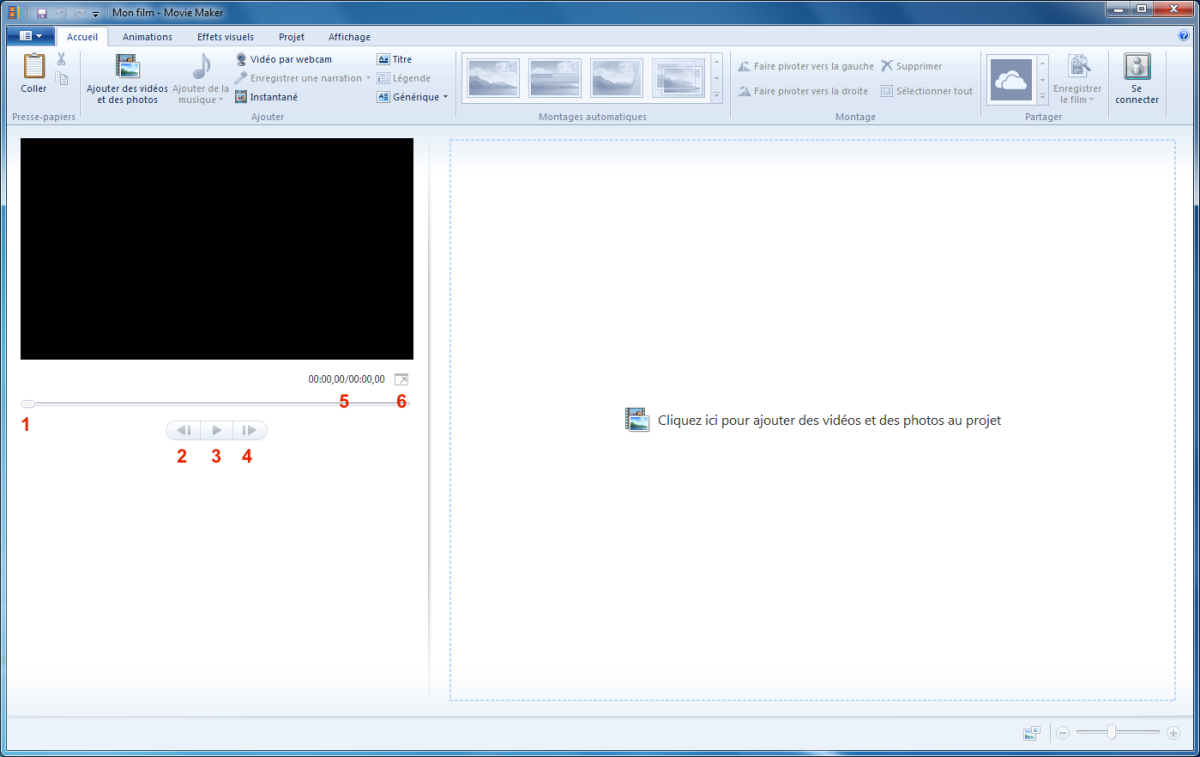This screenshot has height=757, width=1200.
Task: Select the second Montages automatiques thumbnail
Action: (x=555, y=77)
